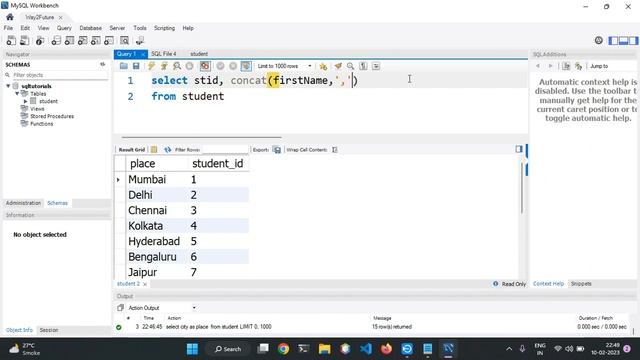This screenshot has height=360, width=640.
Task: Collapse the sqltutorials schema node
Action: [x=8, y=86]
